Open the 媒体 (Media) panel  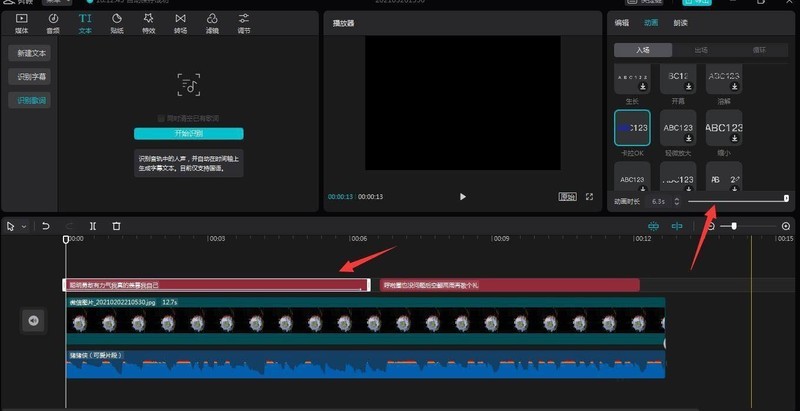tap(21, 23)
